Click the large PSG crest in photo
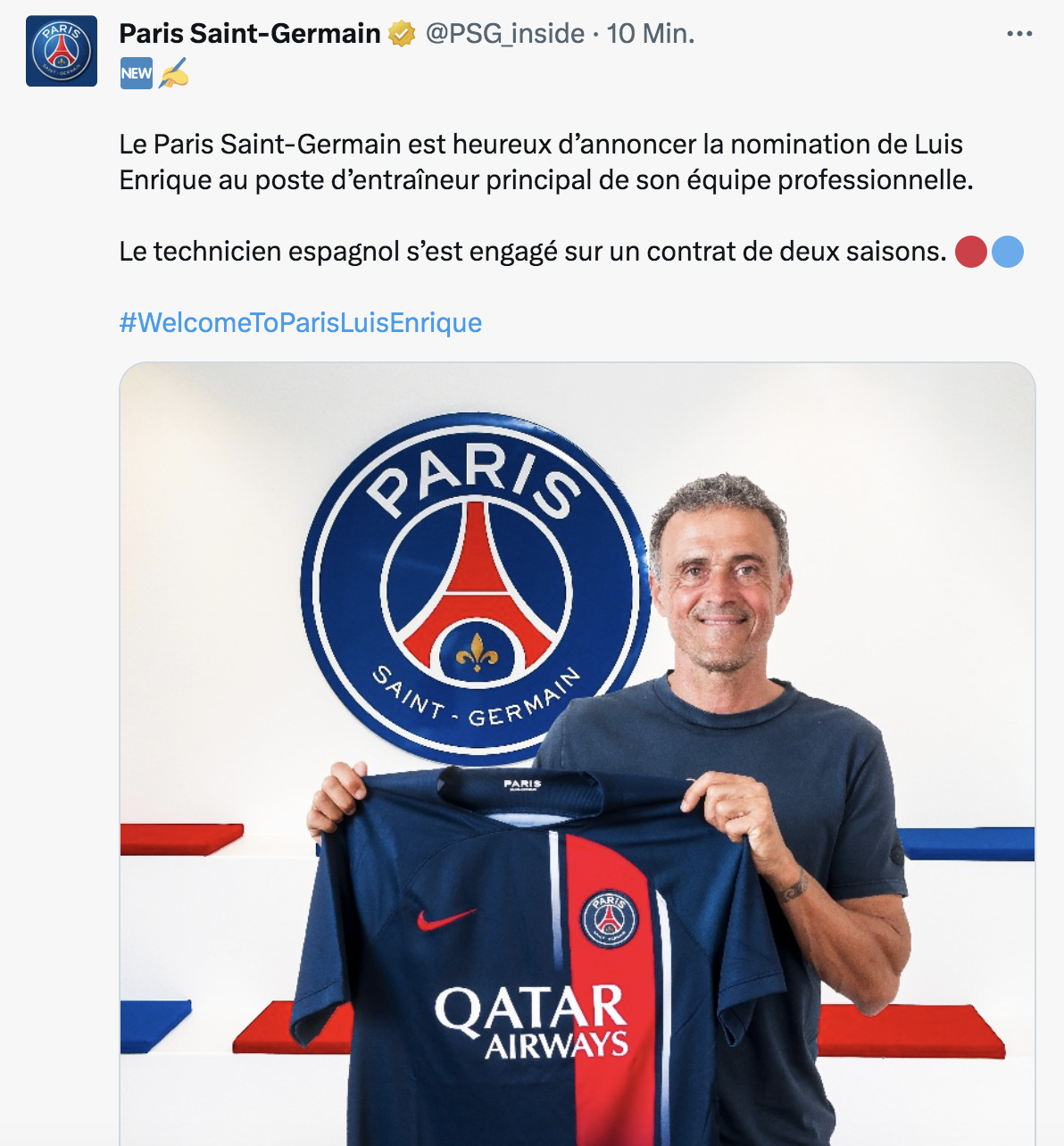The image size is (1064, 1146). [x=476, y=589]
